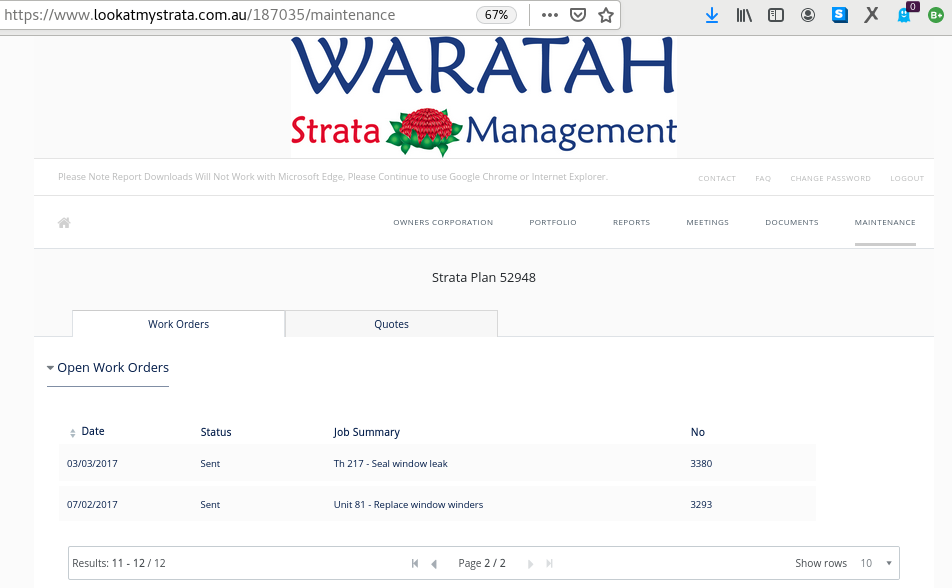Viewport: 952px width, 588px height.
Task: Open the Documents menu
Action: [x=792, y=222]
